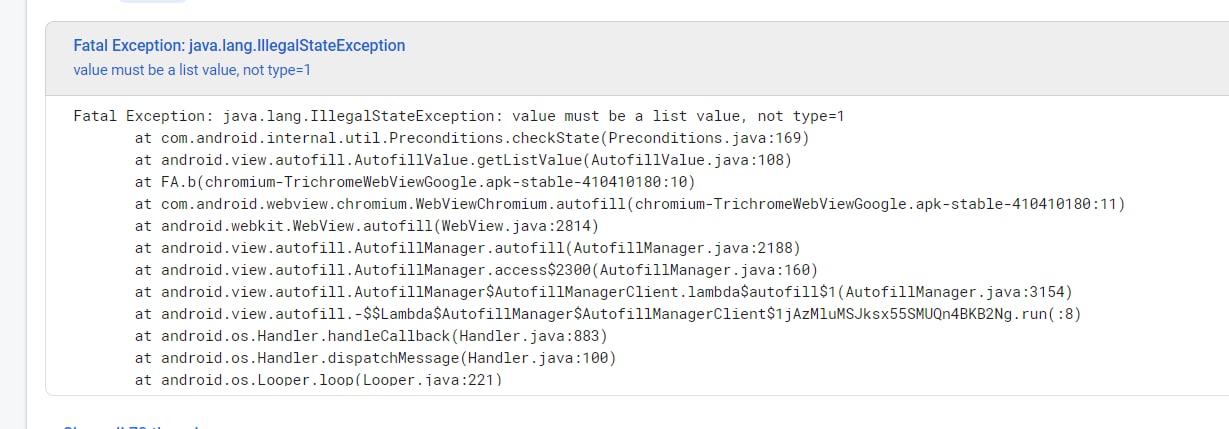This screenshot has width=1229, height=429.
Task: Click the Looper.loop stack frame line
Action: click(x=318, y=380)
